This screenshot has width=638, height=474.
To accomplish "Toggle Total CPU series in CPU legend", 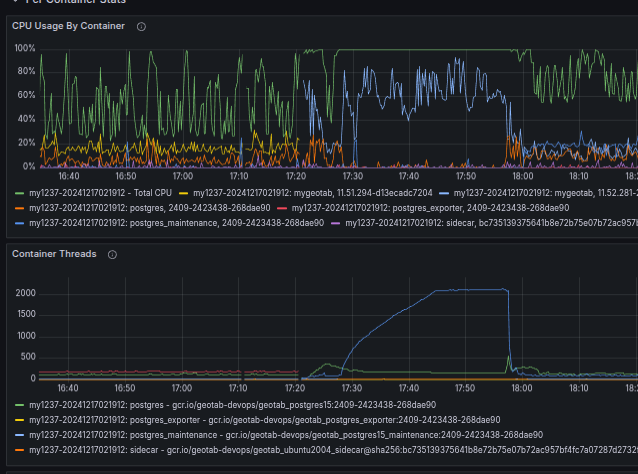I will (x=101, y=193).
